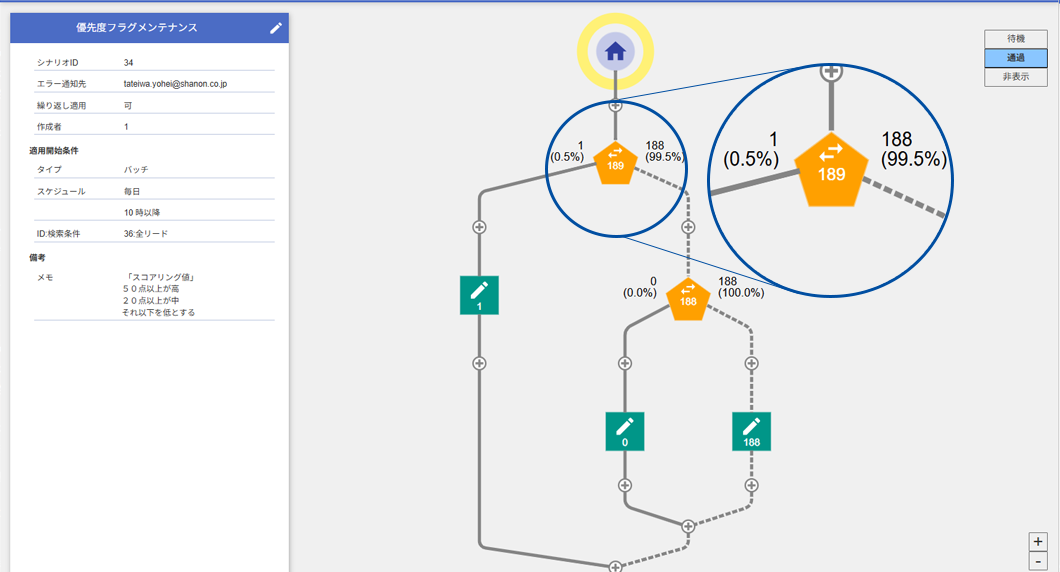1060x572 pixels.
Task: Click plus connector below green node 0
Action: click(x=625, y=485)
